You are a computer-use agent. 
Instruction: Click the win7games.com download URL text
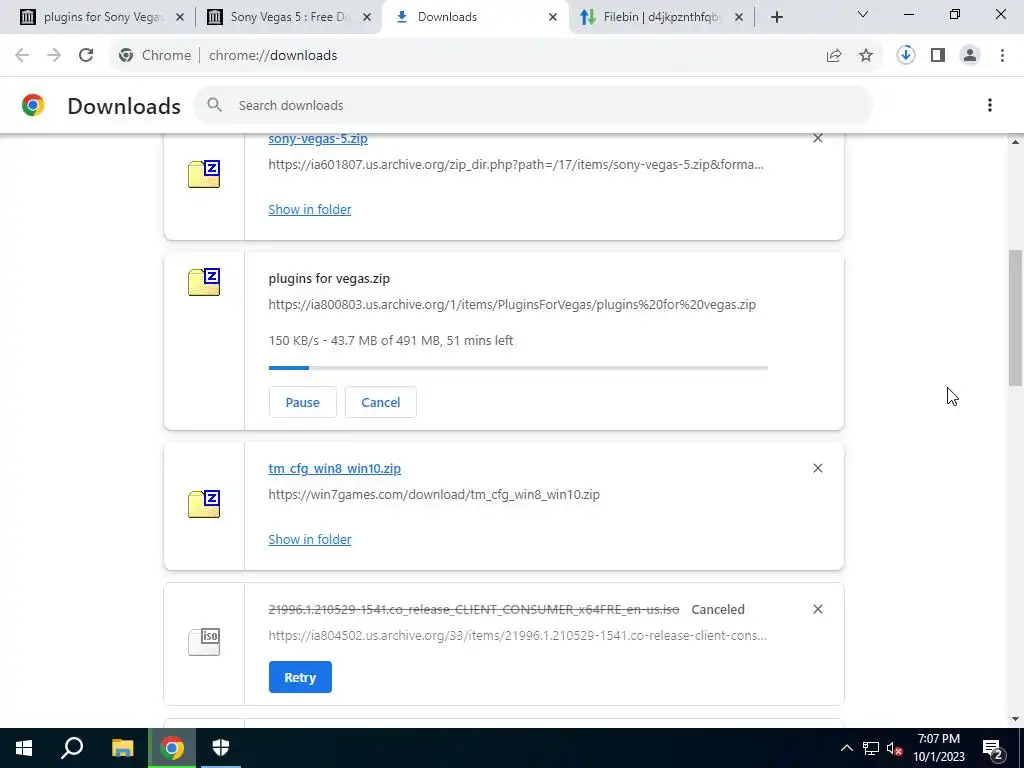tap(434, 494)
